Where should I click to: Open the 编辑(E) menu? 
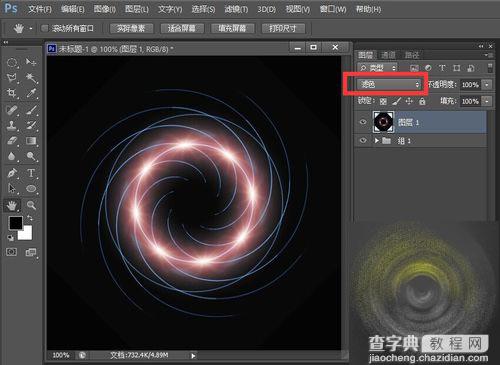coord(73,9)
